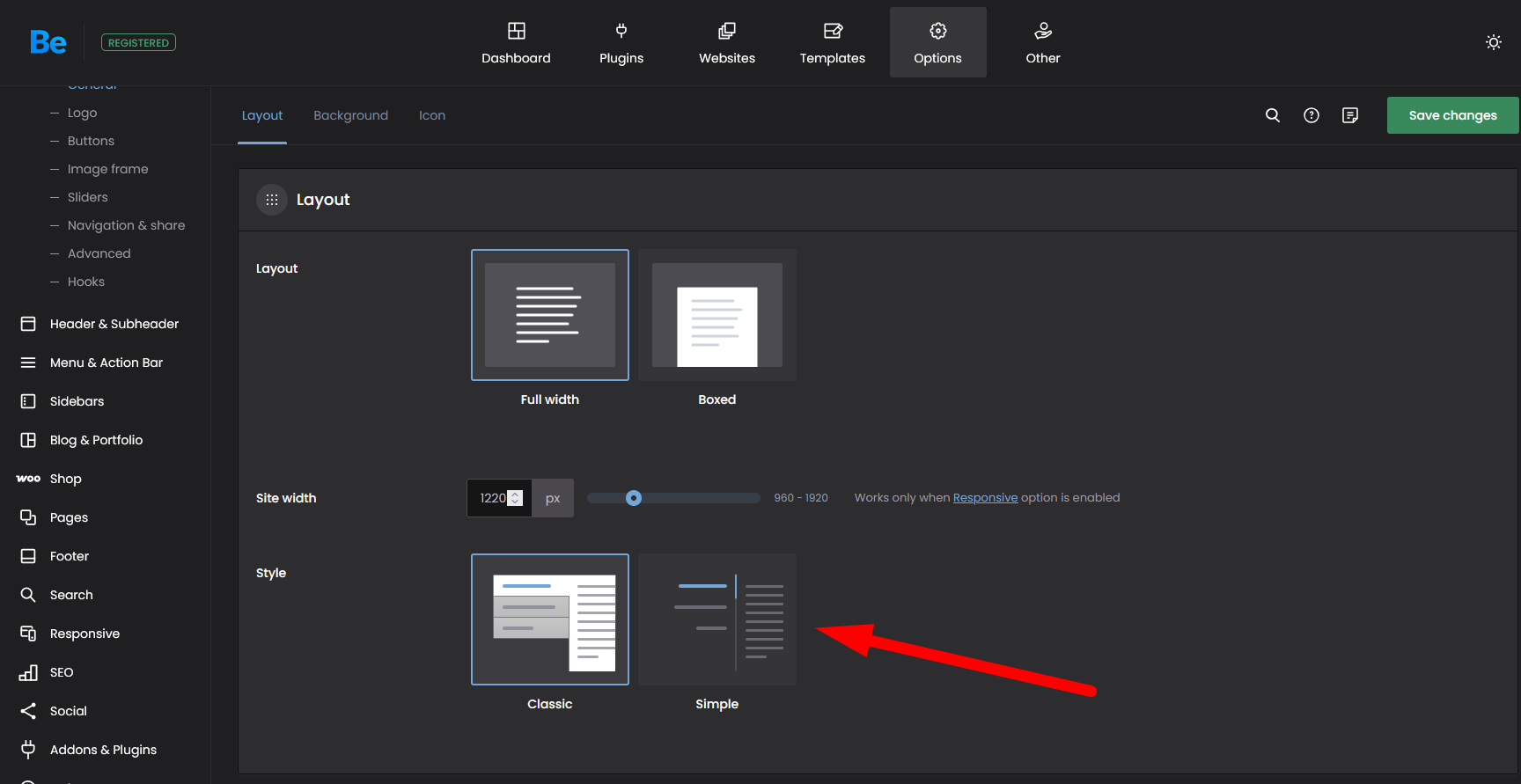Go to the Websites section
Screen dimensions: 1521x784
coord(726,42)
